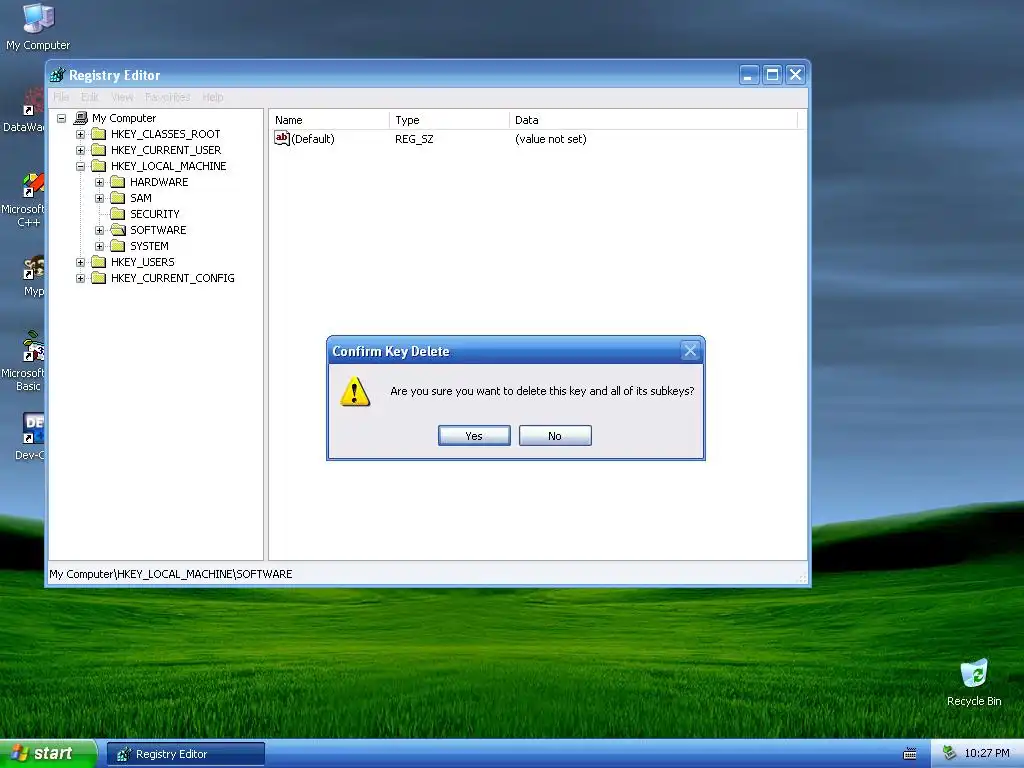Viewport: 1024px width, 768px height.
Task: Click the system tray icon beside clock
Action: coord(949,754)
